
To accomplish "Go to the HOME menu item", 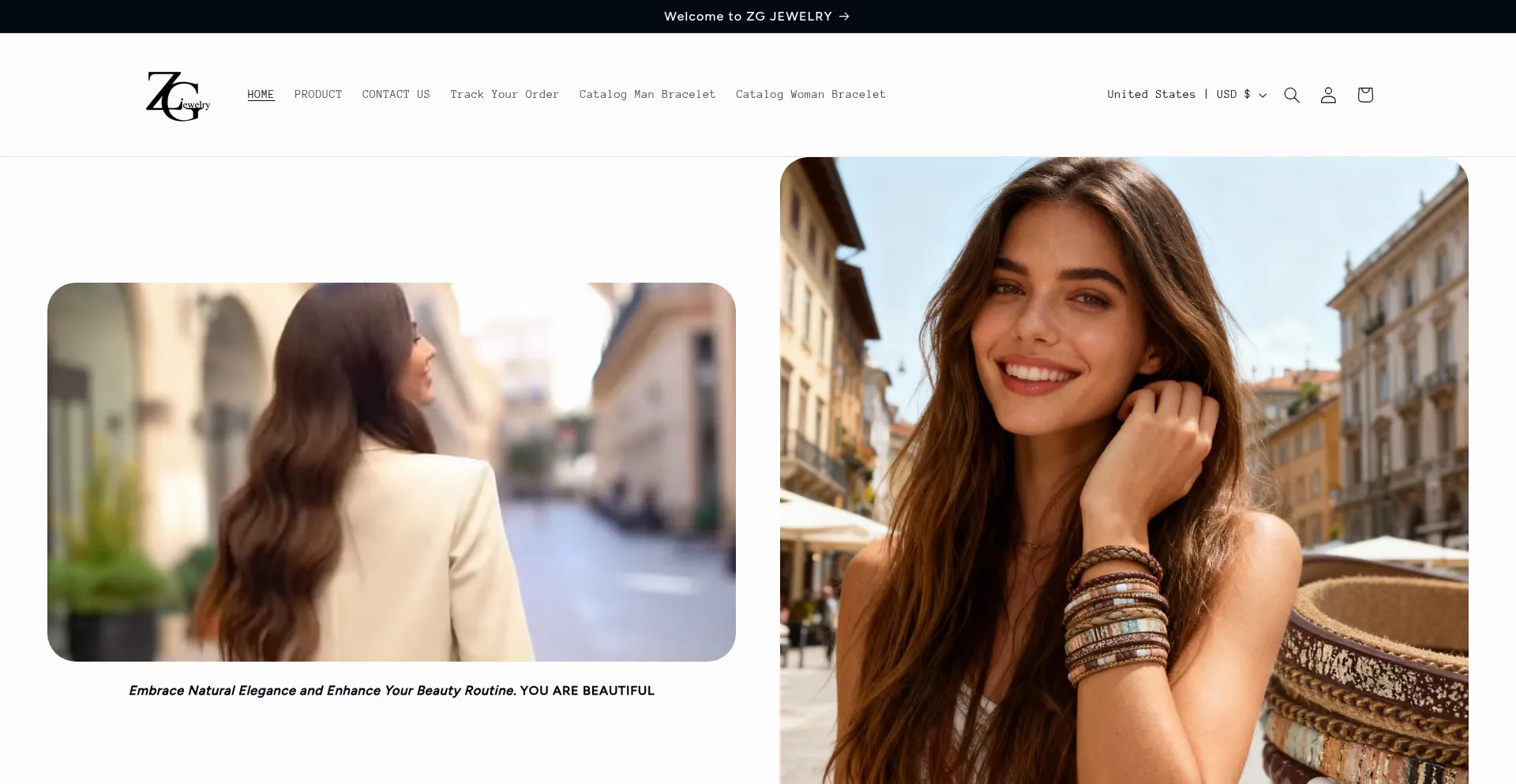I will [261, 95].
